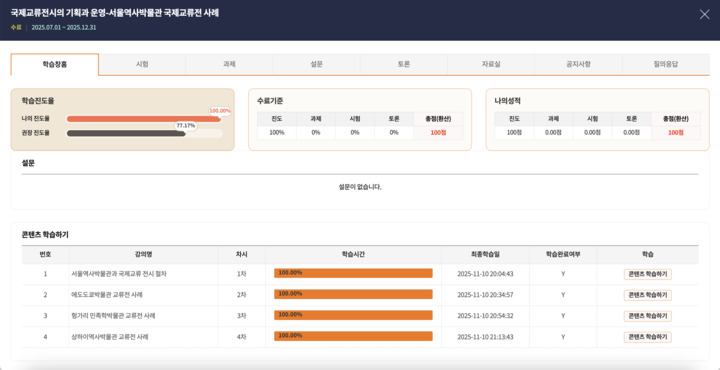Click the 2차 학습시간 progress bar
The width and height of the screenshot is (720, 370).
353,294
